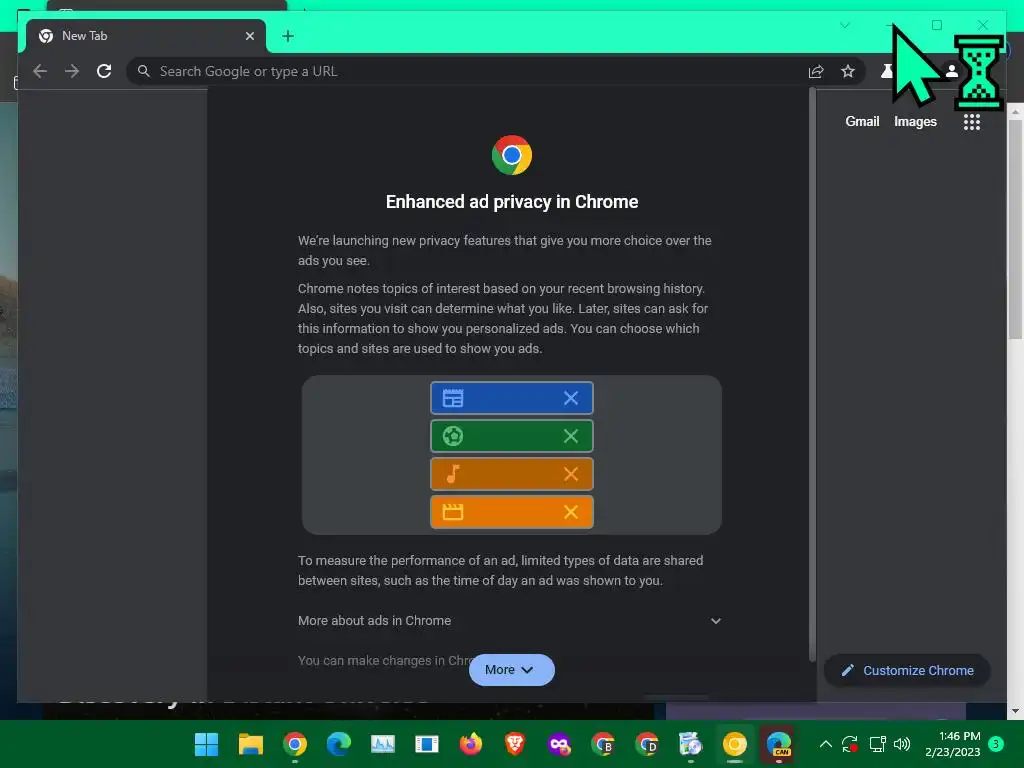This screenshot has height=768, width=1024.
Task: Open Windows Start menu
Action: pyautogui.click(x=206, y=744)
